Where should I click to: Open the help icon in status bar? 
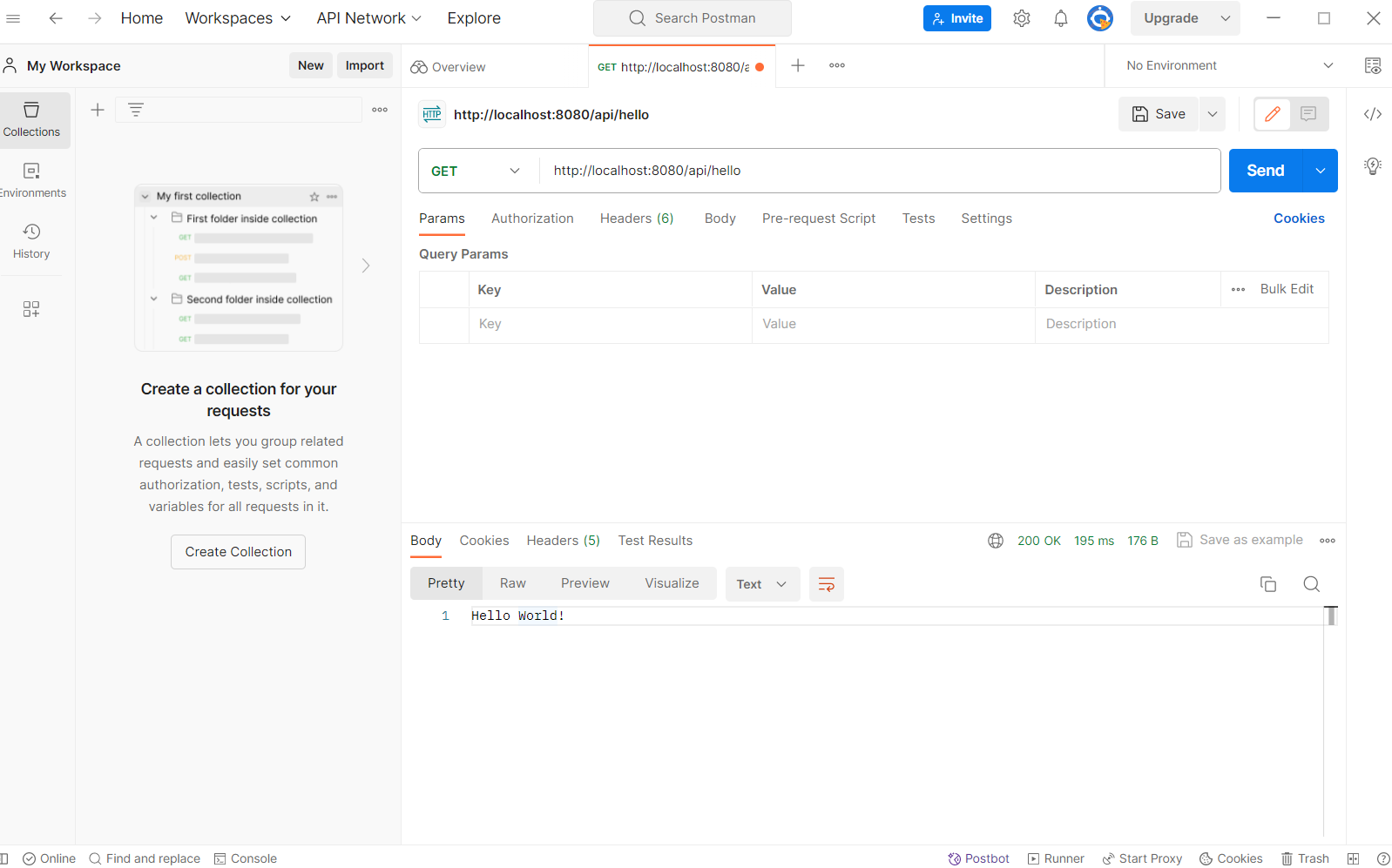pyautogui.click(x=1383, y=858)
